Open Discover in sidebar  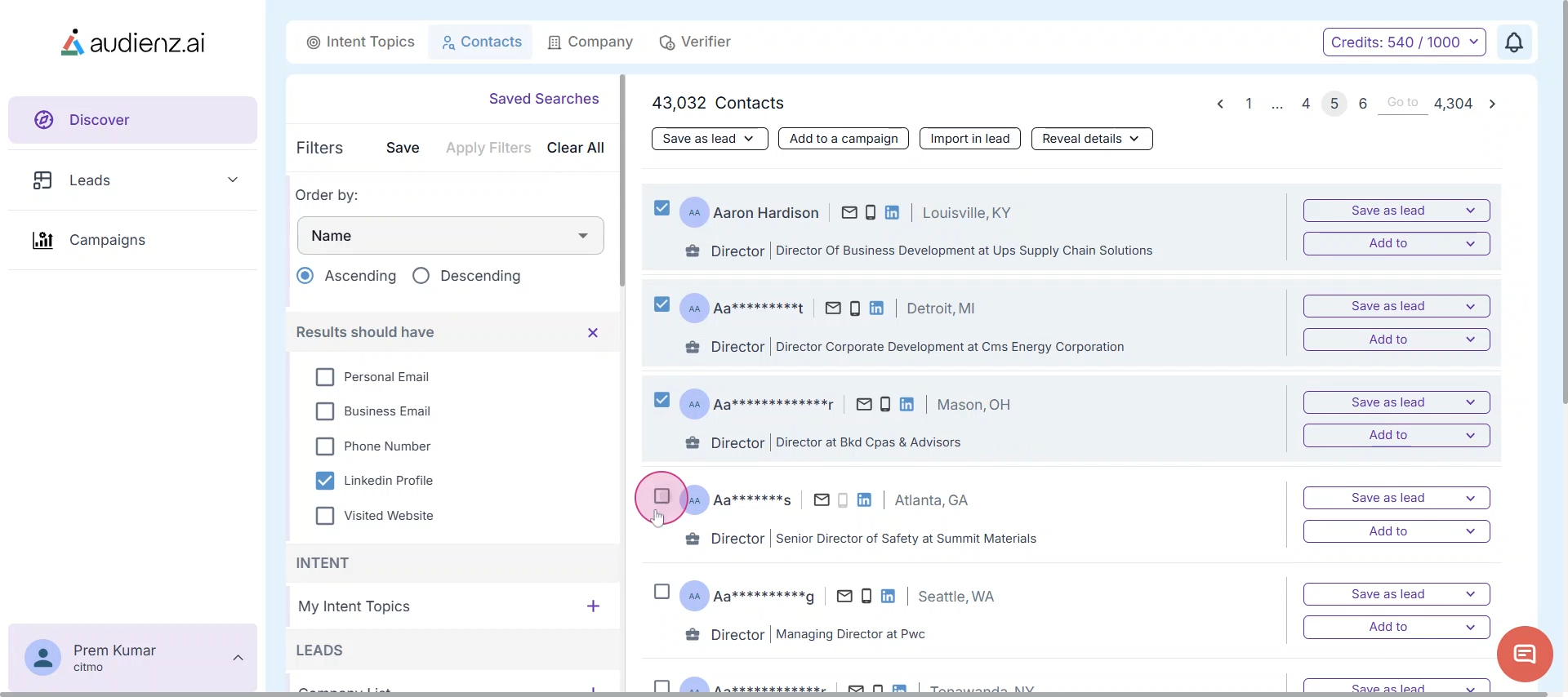point(132,120)
